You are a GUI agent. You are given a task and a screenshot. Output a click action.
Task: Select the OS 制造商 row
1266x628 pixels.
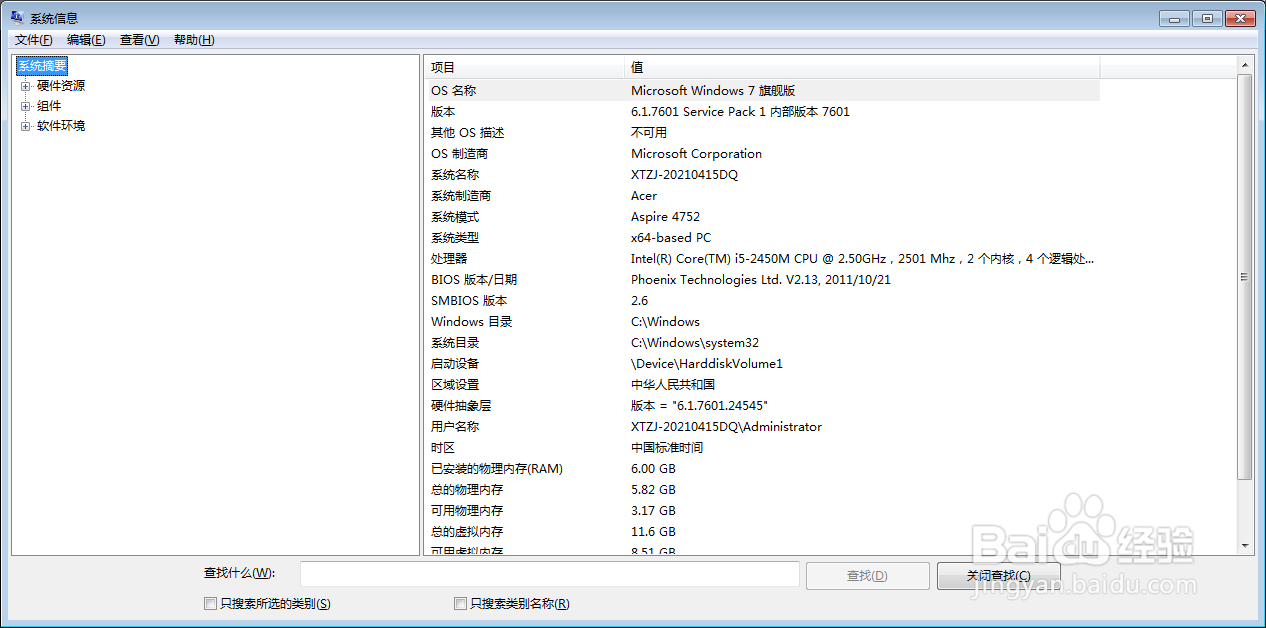coord(762,154)
